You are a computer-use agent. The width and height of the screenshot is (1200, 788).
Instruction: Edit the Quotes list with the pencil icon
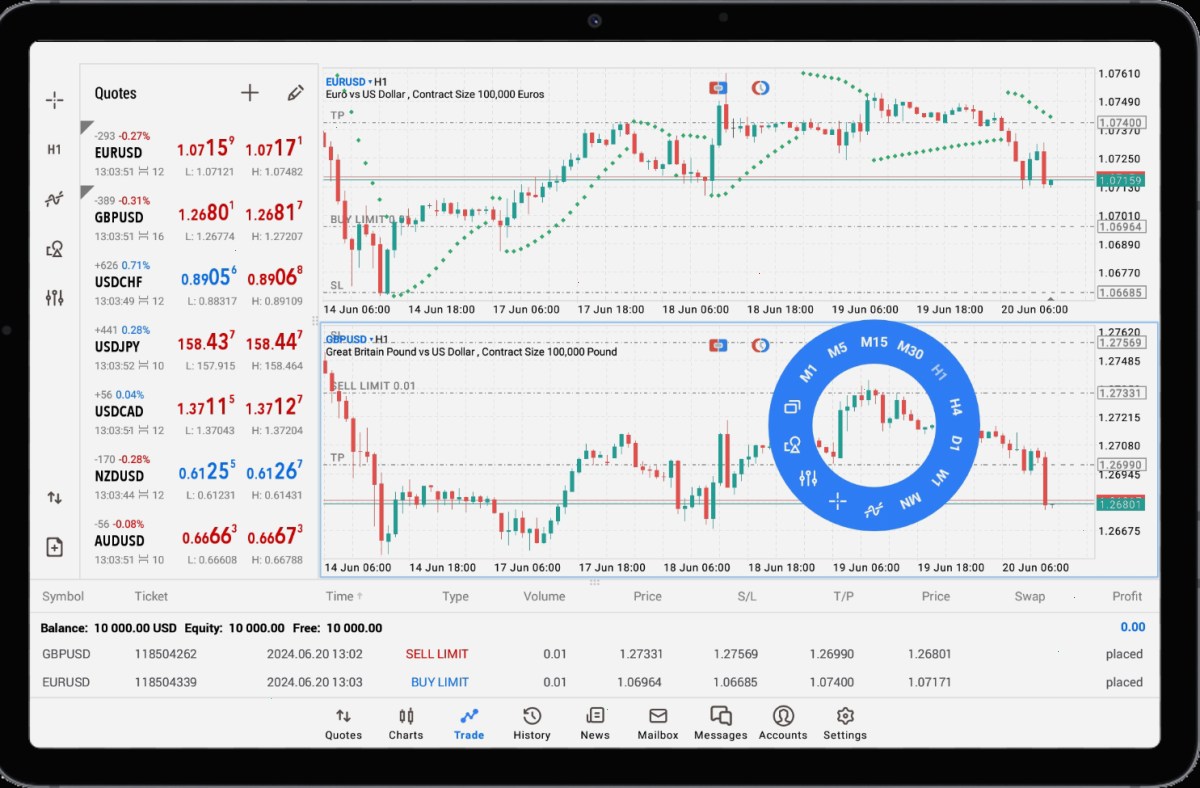[295, 93]
